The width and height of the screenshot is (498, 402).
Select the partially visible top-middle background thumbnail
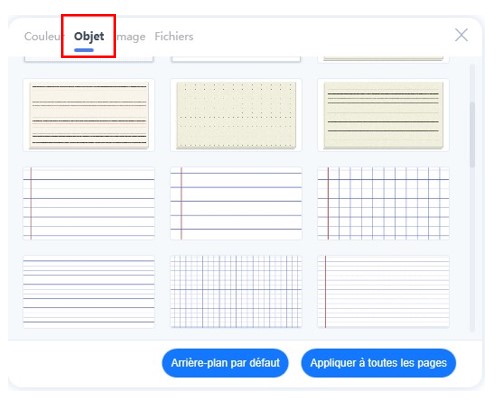coord(236,59)
